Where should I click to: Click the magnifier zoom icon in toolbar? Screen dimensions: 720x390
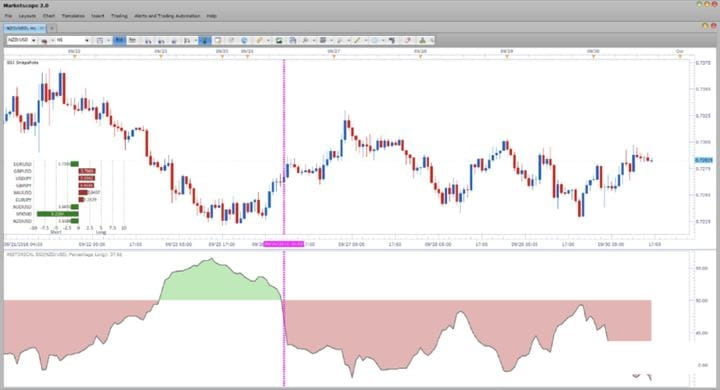click(305, 40)
